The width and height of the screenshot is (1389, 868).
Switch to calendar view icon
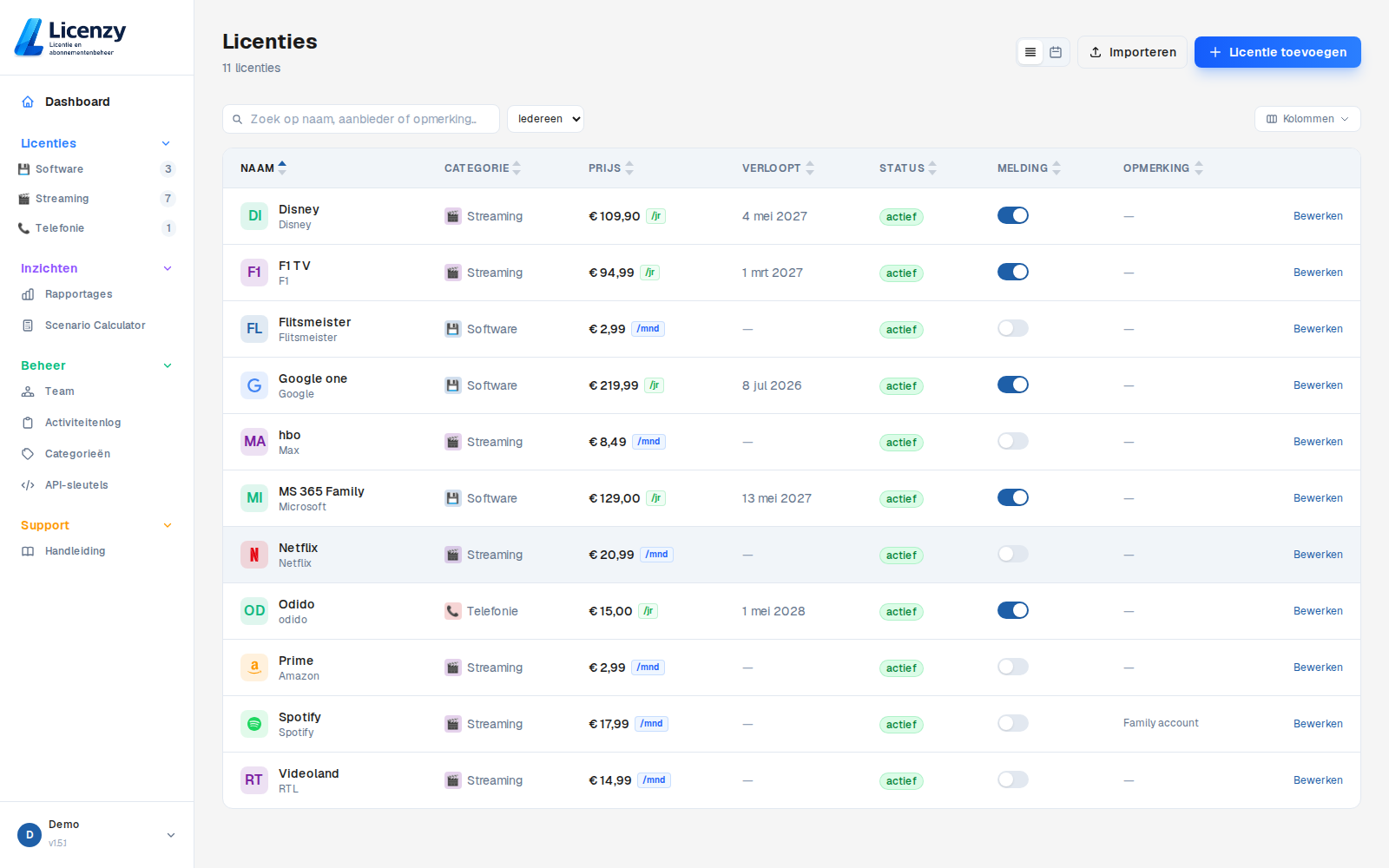[1056, 52]
